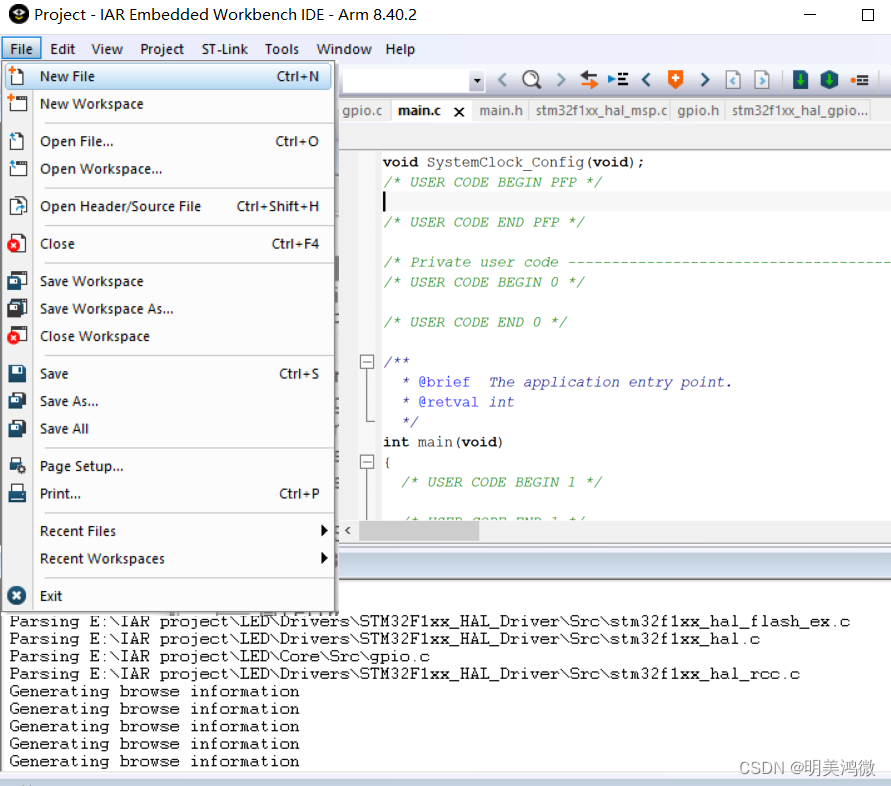Click the Open Header/Source File icon

[17, 206]
